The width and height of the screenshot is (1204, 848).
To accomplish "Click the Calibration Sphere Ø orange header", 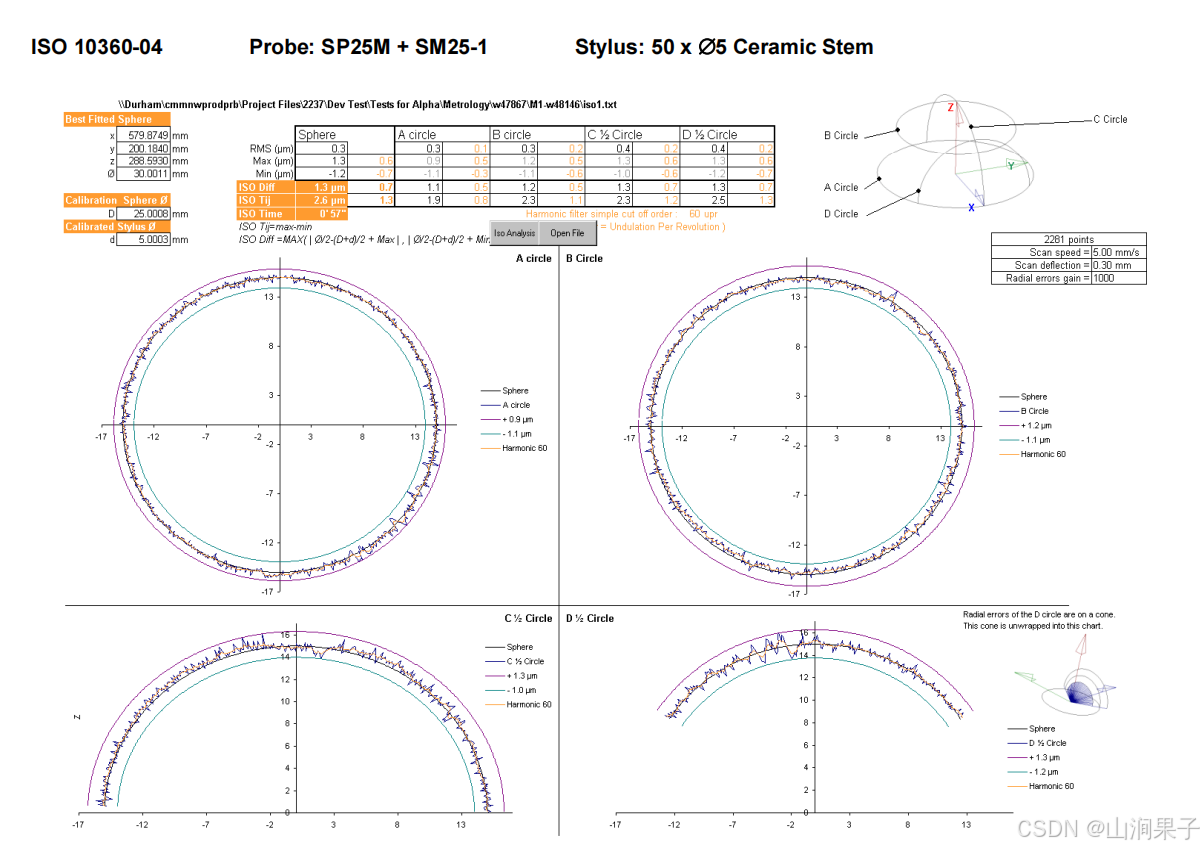I will [x=116, y=200].
